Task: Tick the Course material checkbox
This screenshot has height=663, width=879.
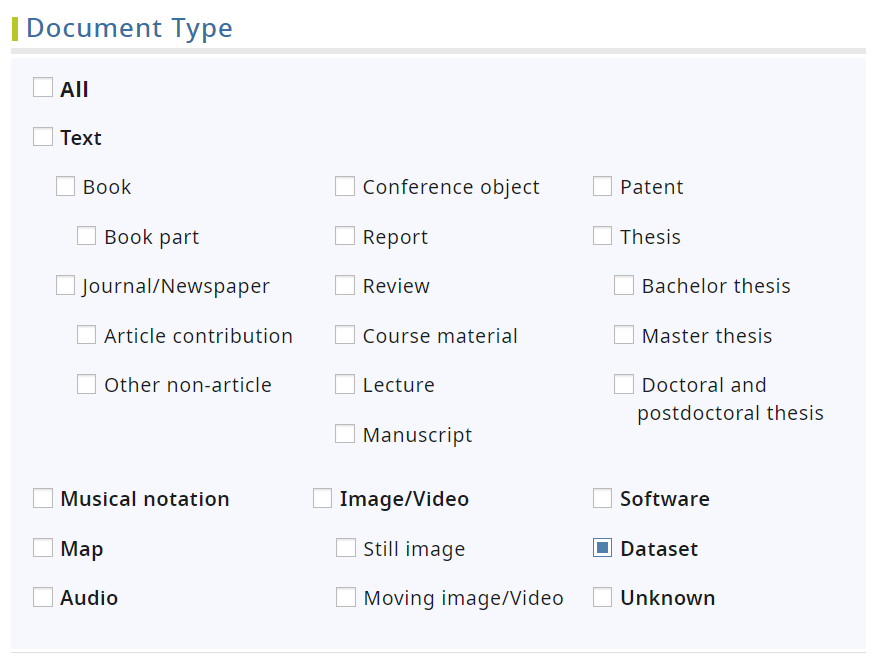Action: (345, 335)
